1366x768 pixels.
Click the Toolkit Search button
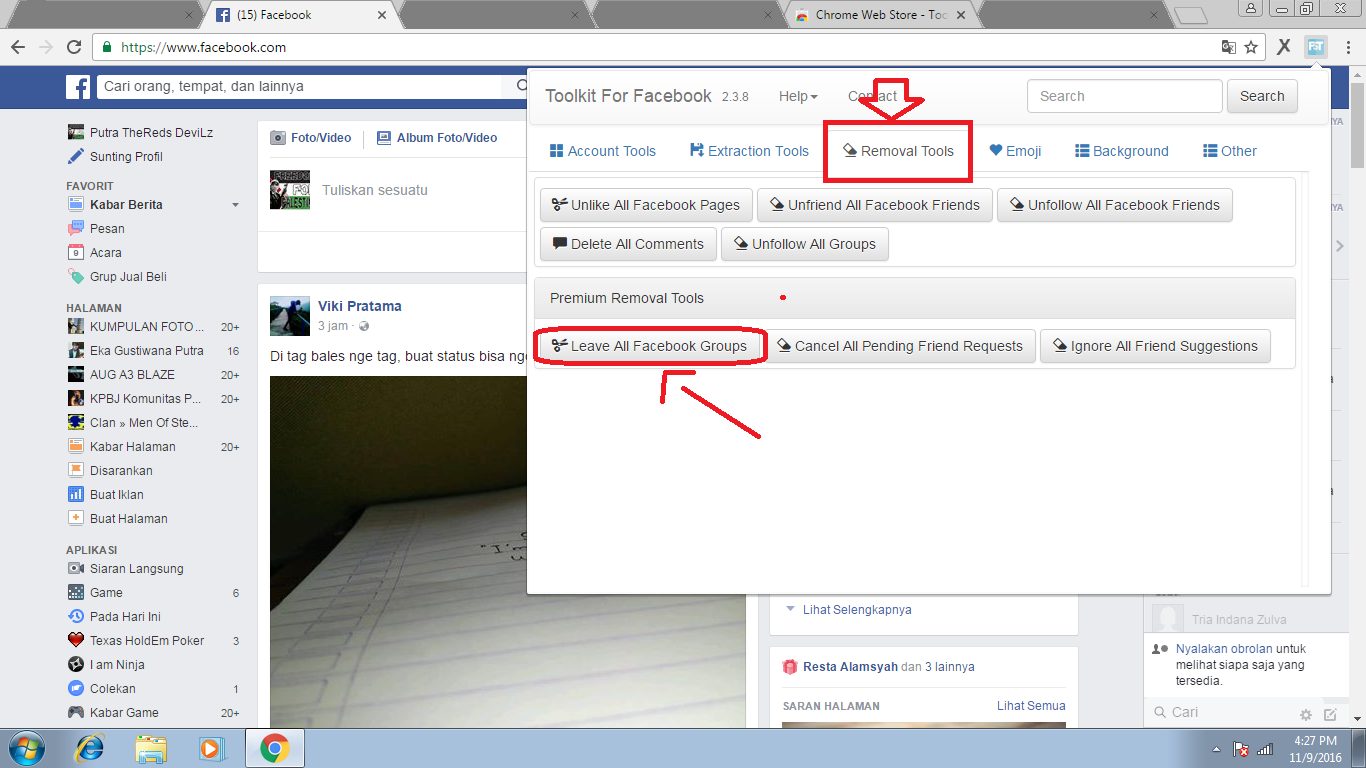click(1262, 96)
